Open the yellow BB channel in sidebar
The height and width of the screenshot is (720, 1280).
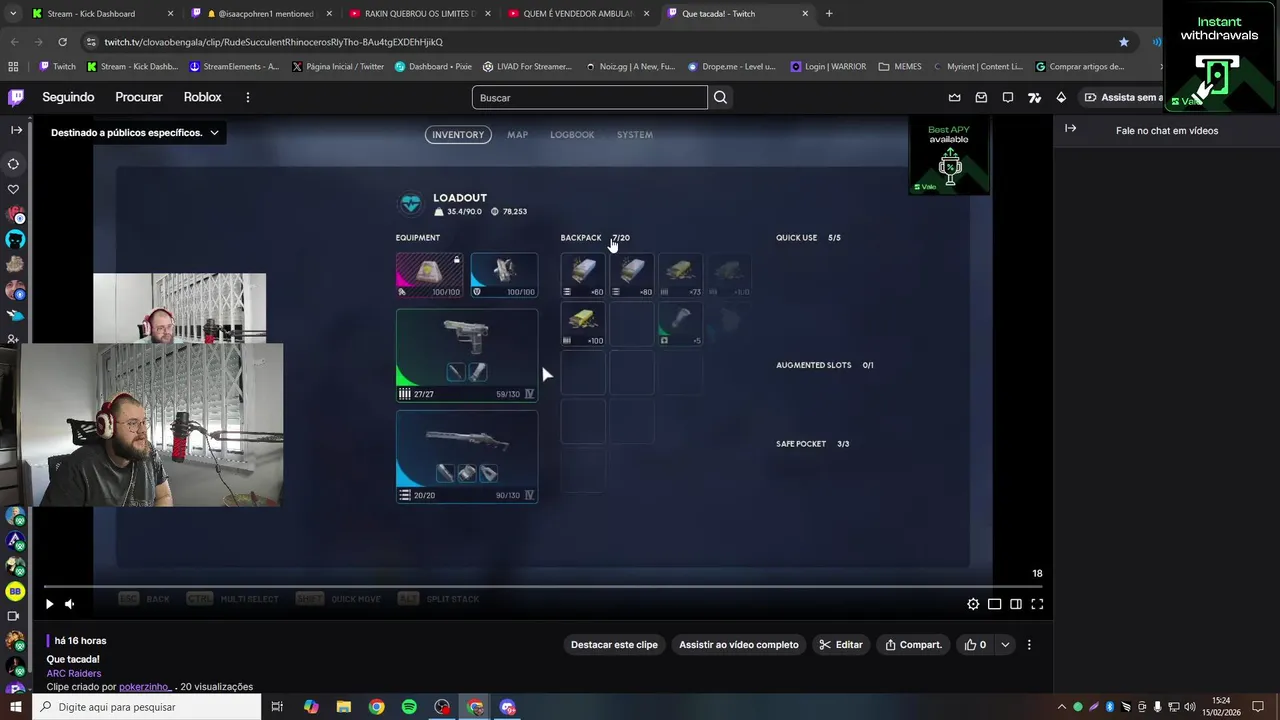click(15, 591)
